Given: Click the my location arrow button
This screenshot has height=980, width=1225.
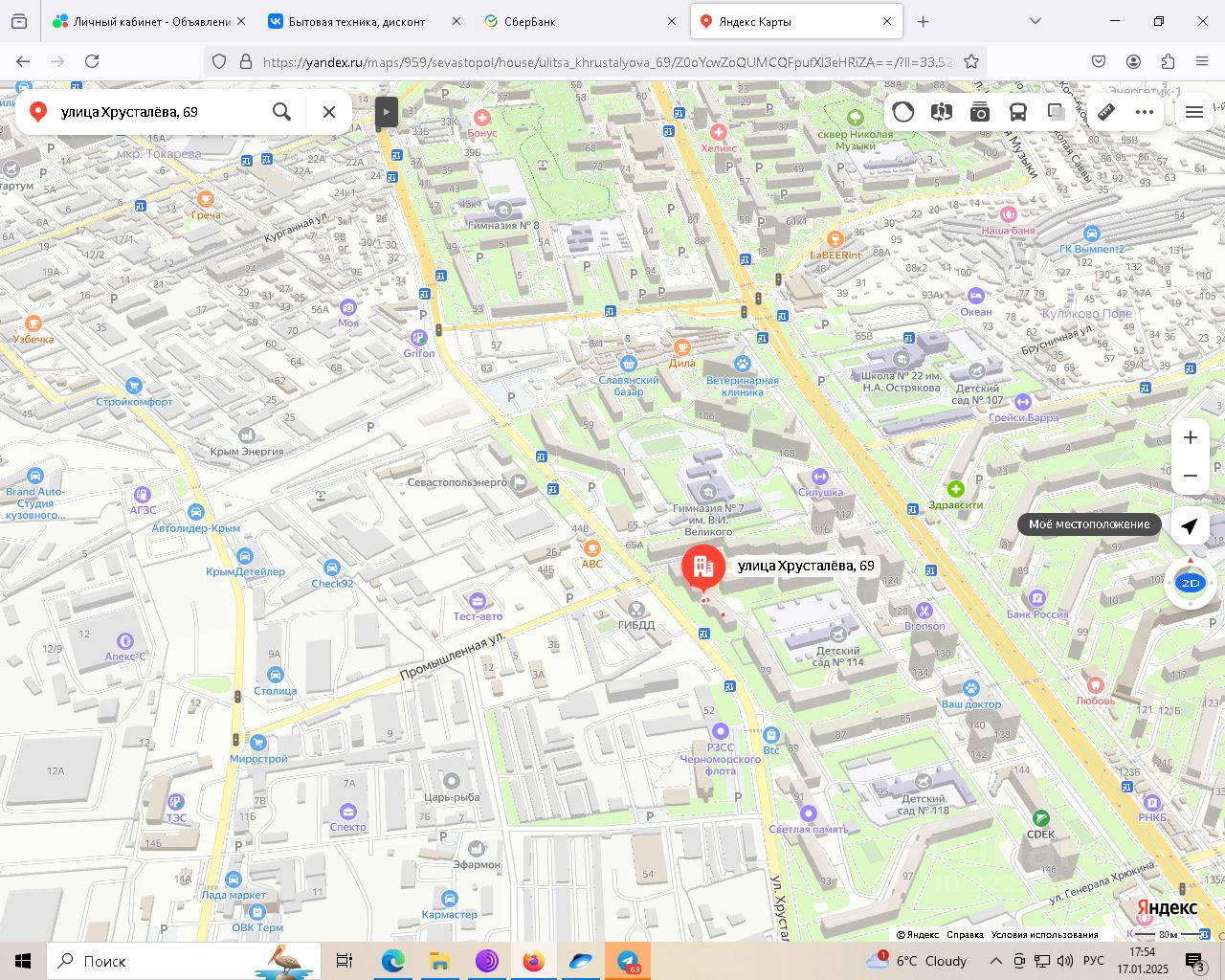Looking at the screenshot, I should click(1190, 525).
